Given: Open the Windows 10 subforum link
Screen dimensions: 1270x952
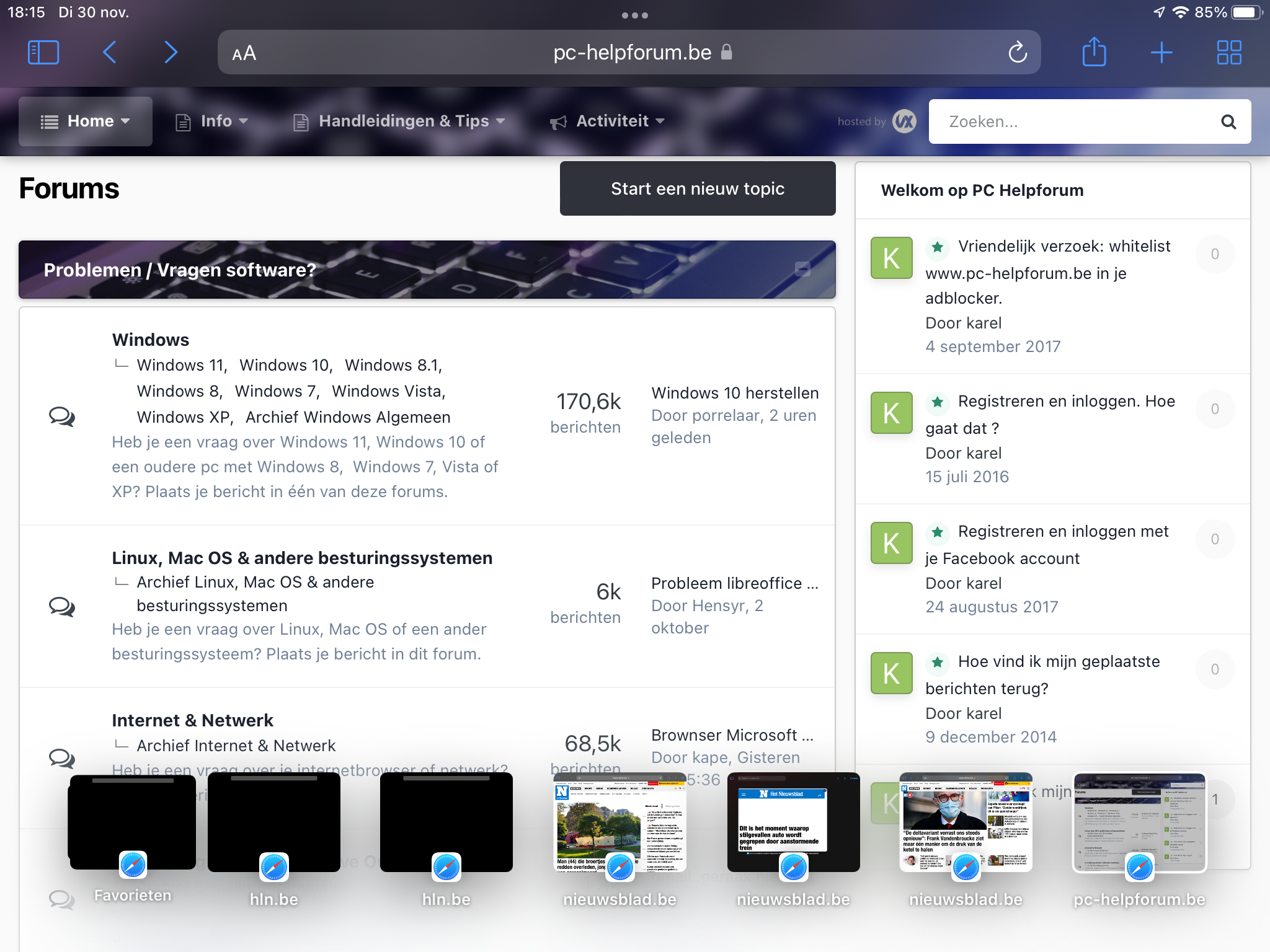Looking at the screenshot, I should click(284, 365).
